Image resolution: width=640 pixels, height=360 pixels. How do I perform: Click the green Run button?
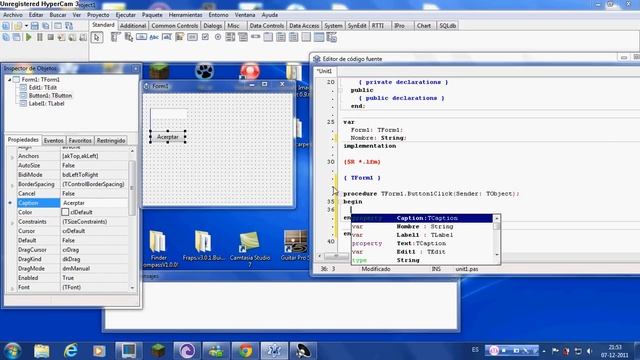coord(29,37)
